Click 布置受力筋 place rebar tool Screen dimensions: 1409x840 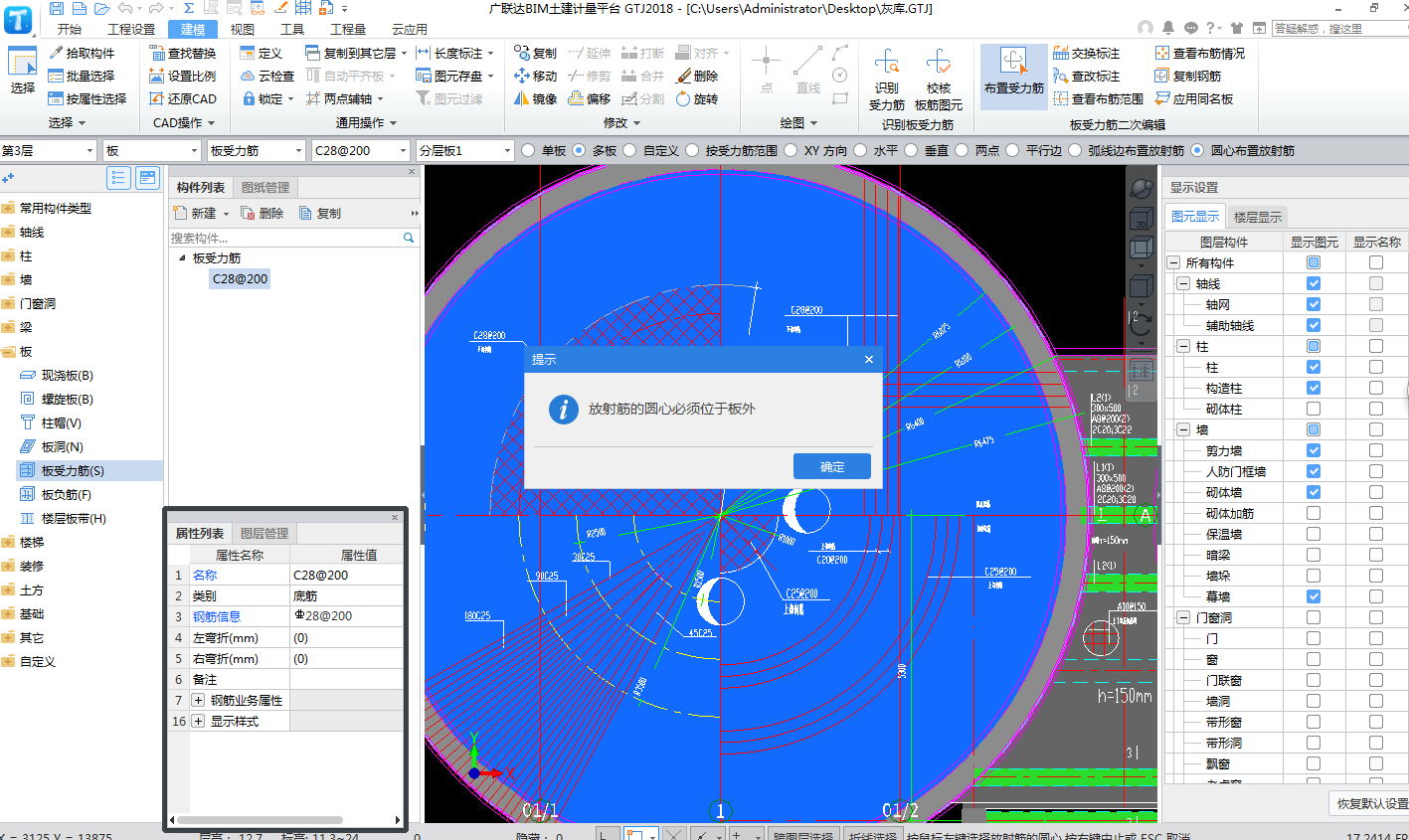[1014, 75]
